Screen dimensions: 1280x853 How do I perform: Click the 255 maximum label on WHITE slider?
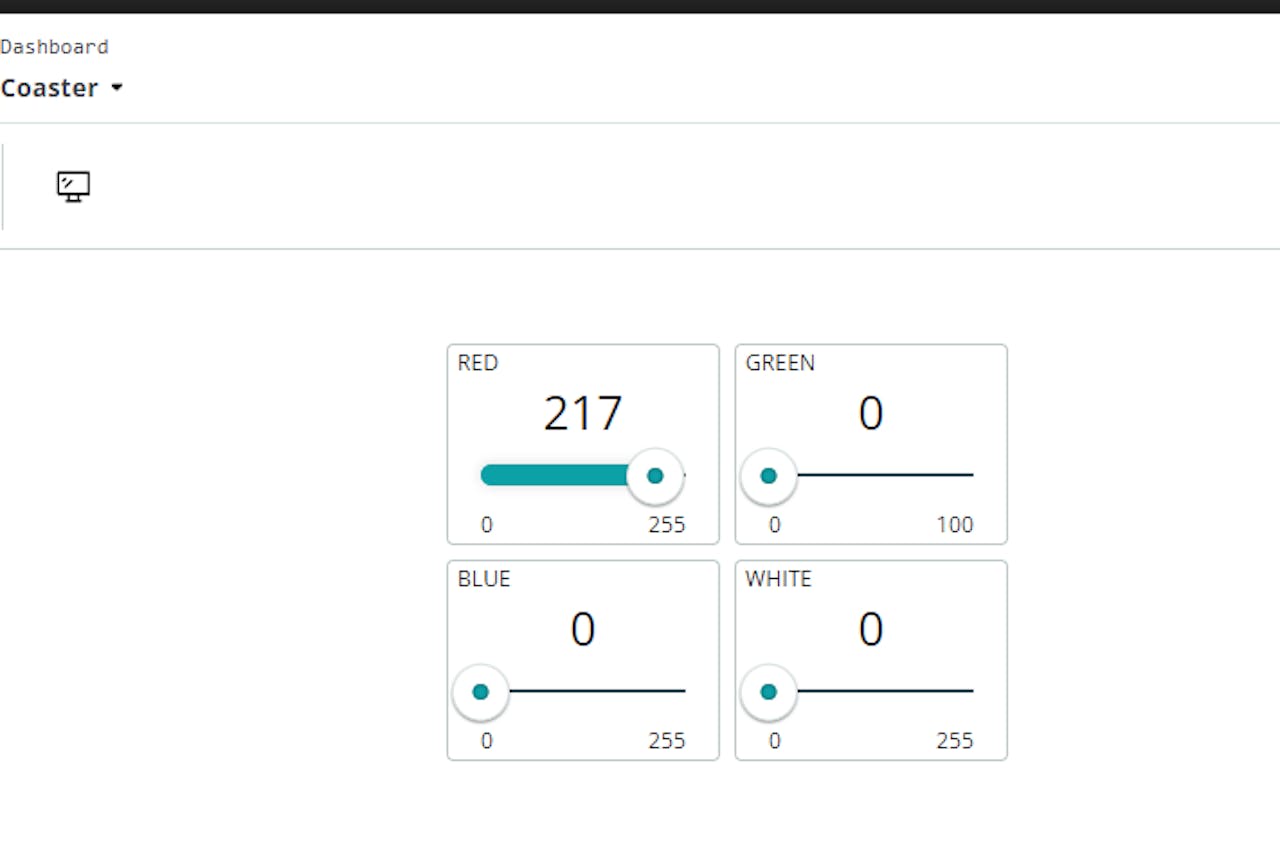click(955, 741)
